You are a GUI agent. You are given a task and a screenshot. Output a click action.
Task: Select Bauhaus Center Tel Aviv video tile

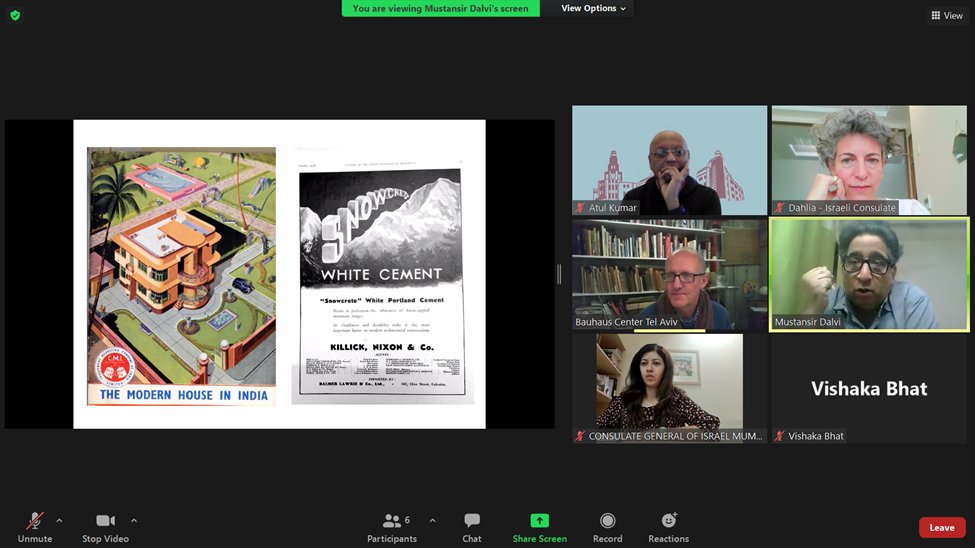pyautogui.click(x=669, y=274)
